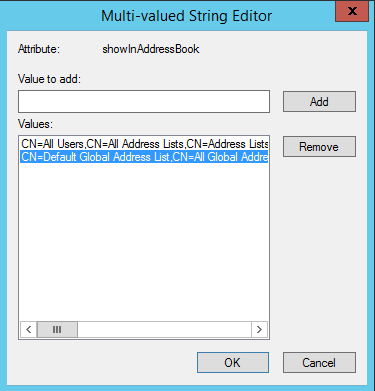This screenshot has width=375, height=391.
Task: Dismiss the dialog with Cancel
Action: (x=319, y=362)
